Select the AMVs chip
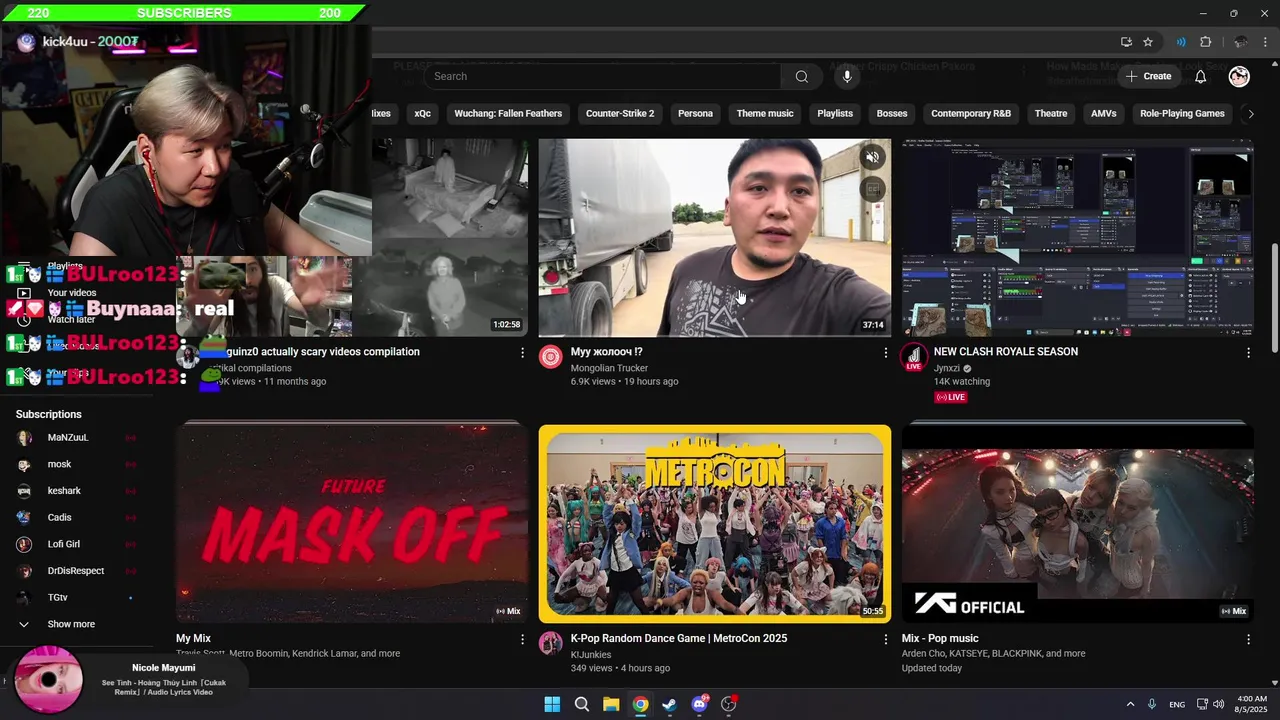The height and width of the screenshot is (720, 1280). pyautogui.click(x=1104, y=113)
